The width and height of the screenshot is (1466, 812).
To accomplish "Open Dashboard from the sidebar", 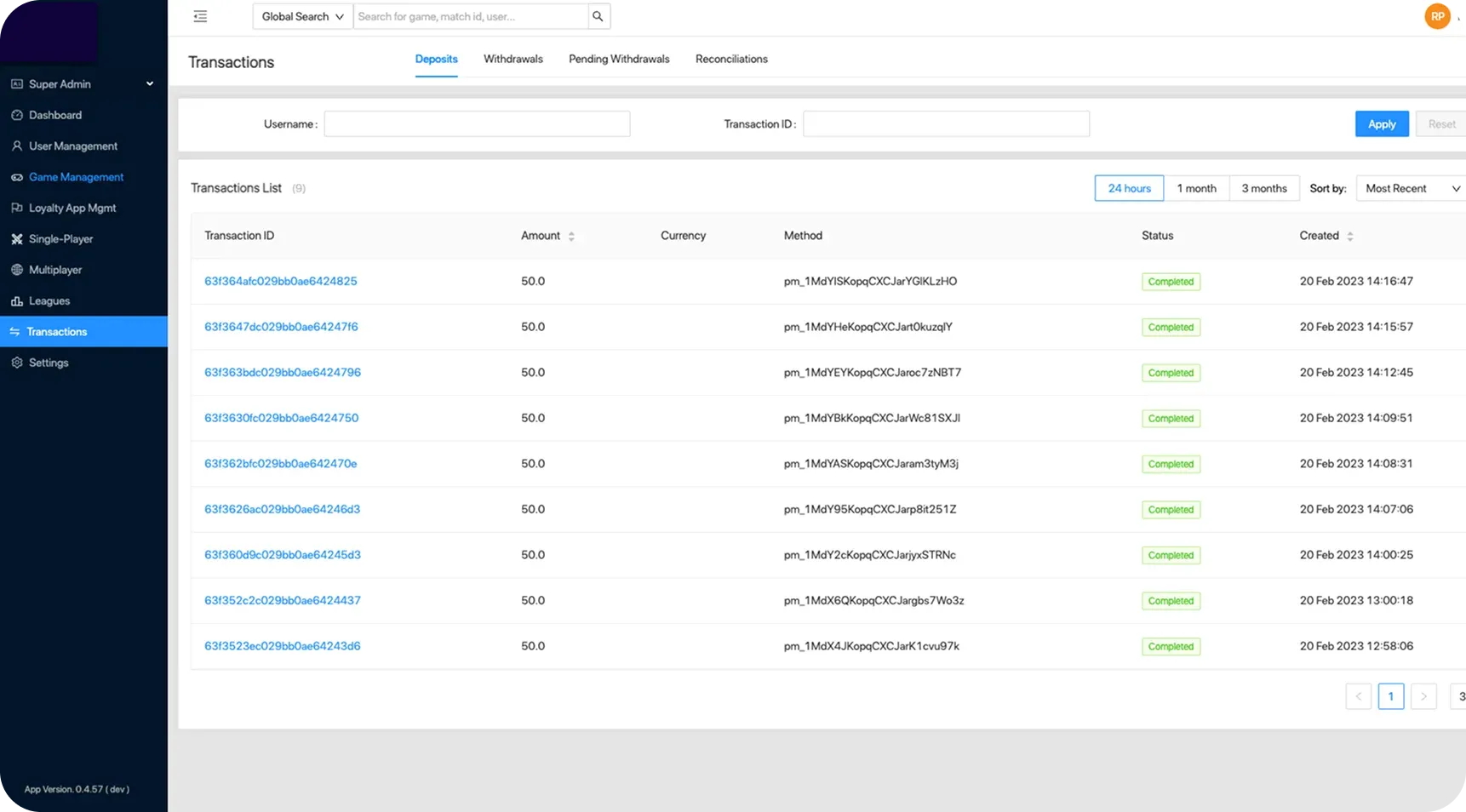I will [55, 115].
